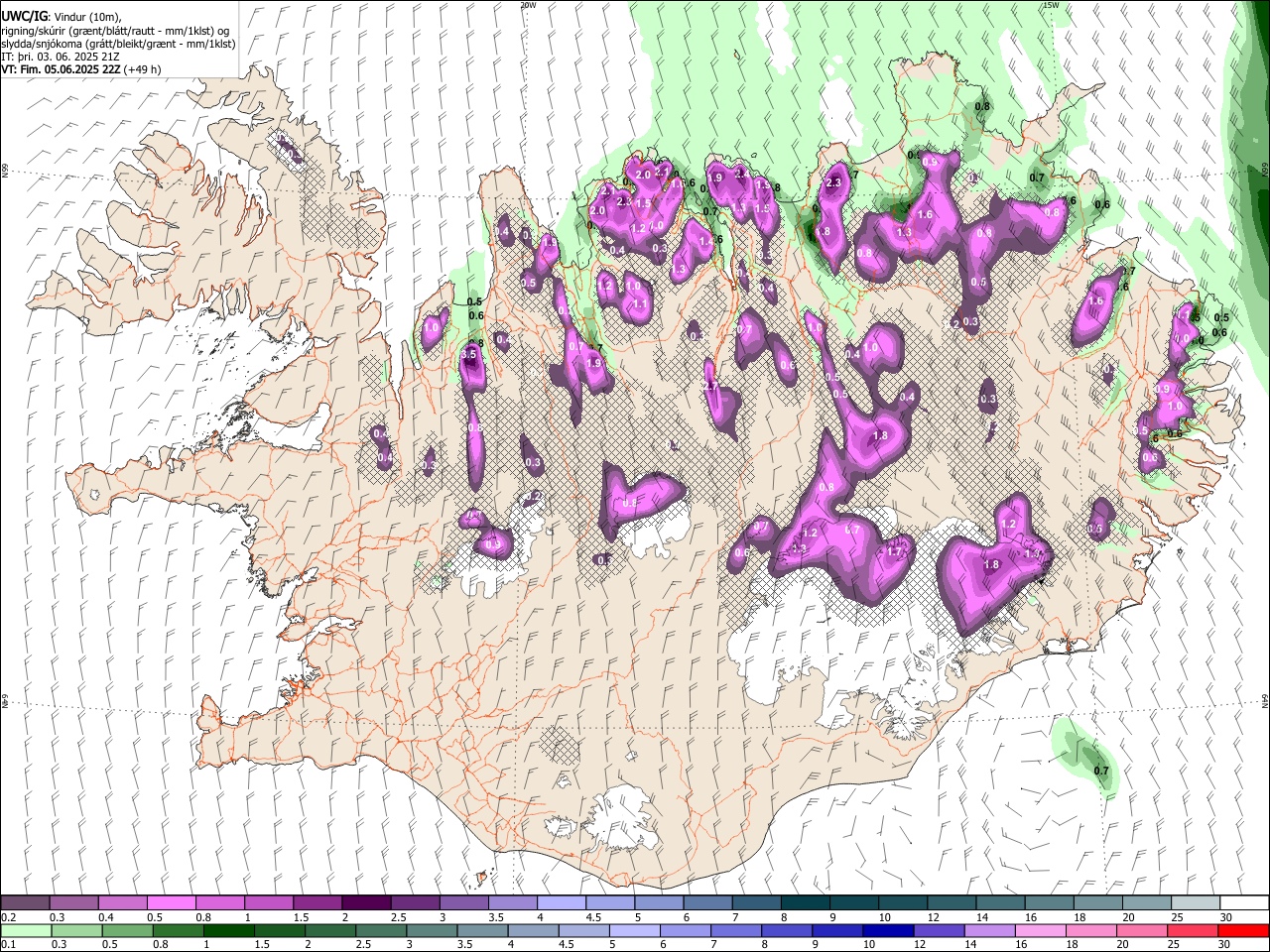Pick the bright red 30 swatch ending the lower legend row
The height and width of the screenshot is (952, 1270).
coord(1243,930)
